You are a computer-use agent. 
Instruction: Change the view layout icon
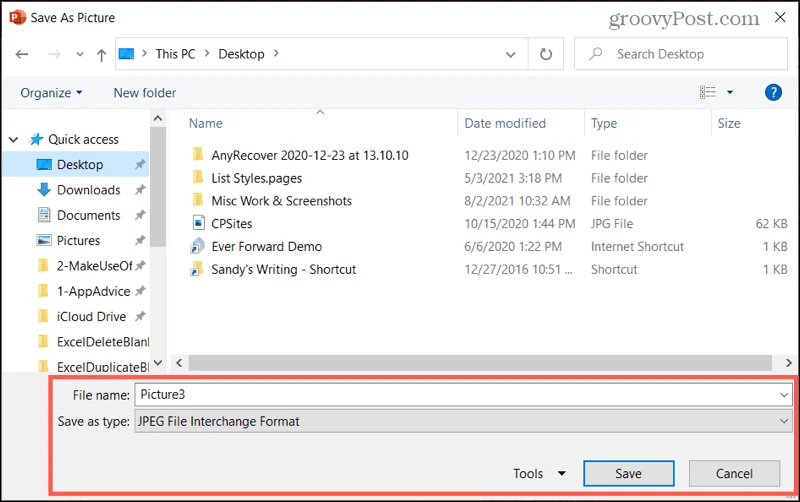(707, 92)
